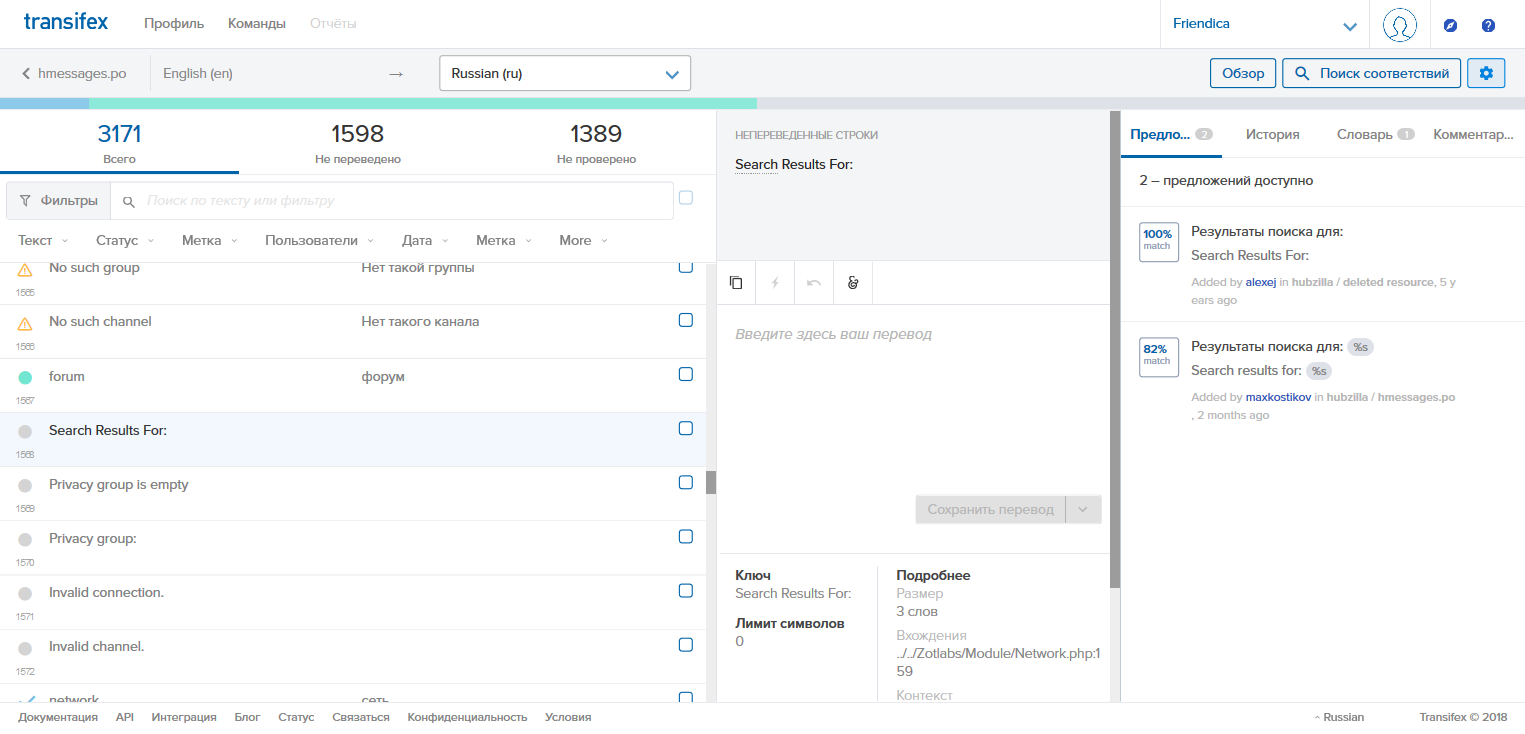Open the user profile avatar

click(1399, 25)
